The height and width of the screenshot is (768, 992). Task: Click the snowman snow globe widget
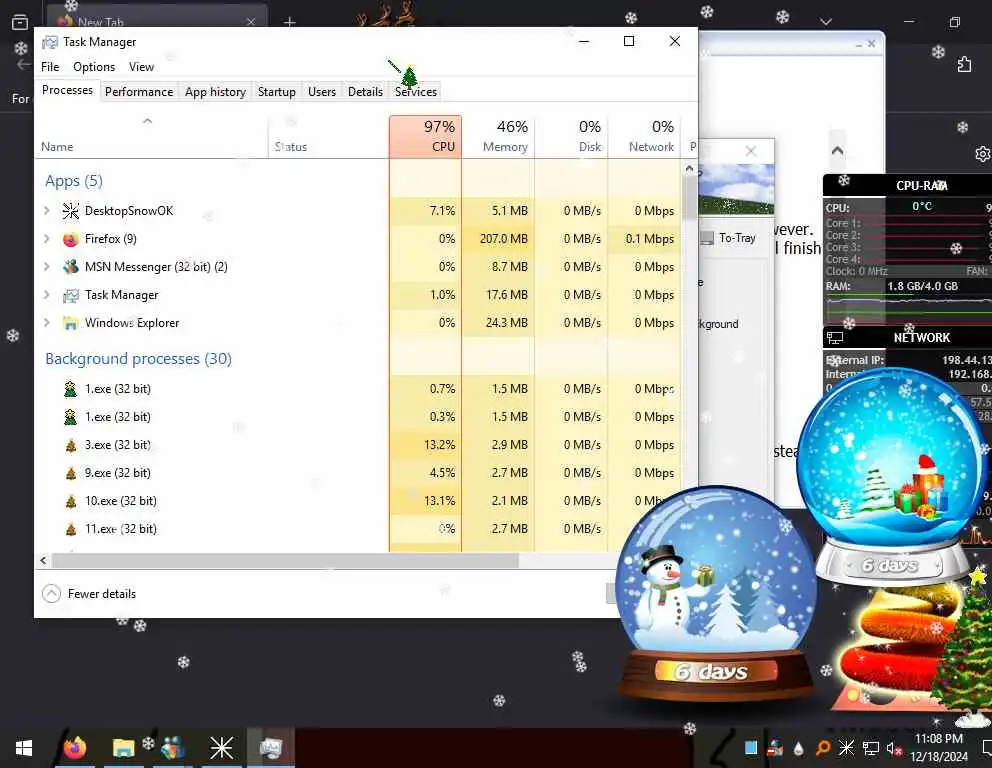click(x=715, y=595)
